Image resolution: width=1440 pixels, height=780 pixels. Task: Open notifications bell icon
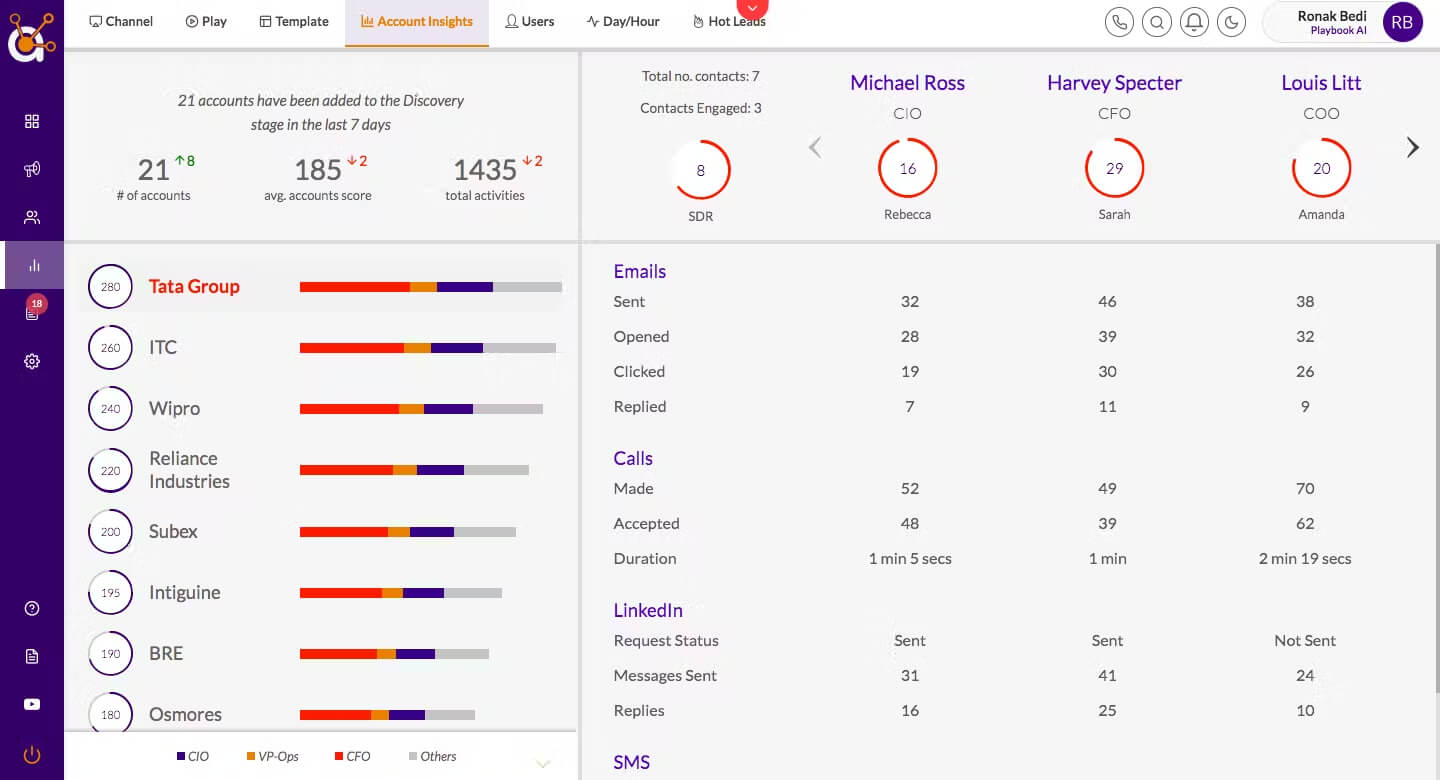click(x=1194, y=22)
